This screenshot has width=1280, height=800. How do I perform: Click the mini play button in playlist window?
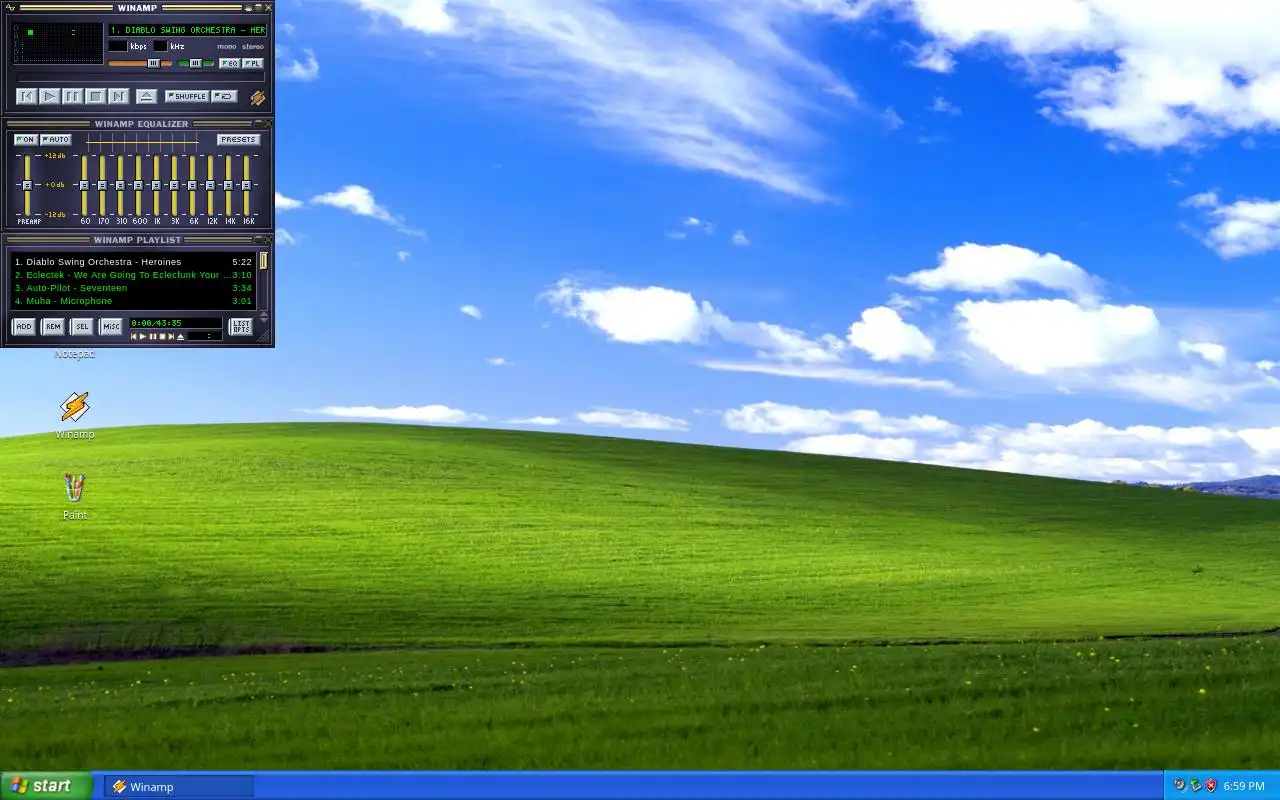point(142,337)
